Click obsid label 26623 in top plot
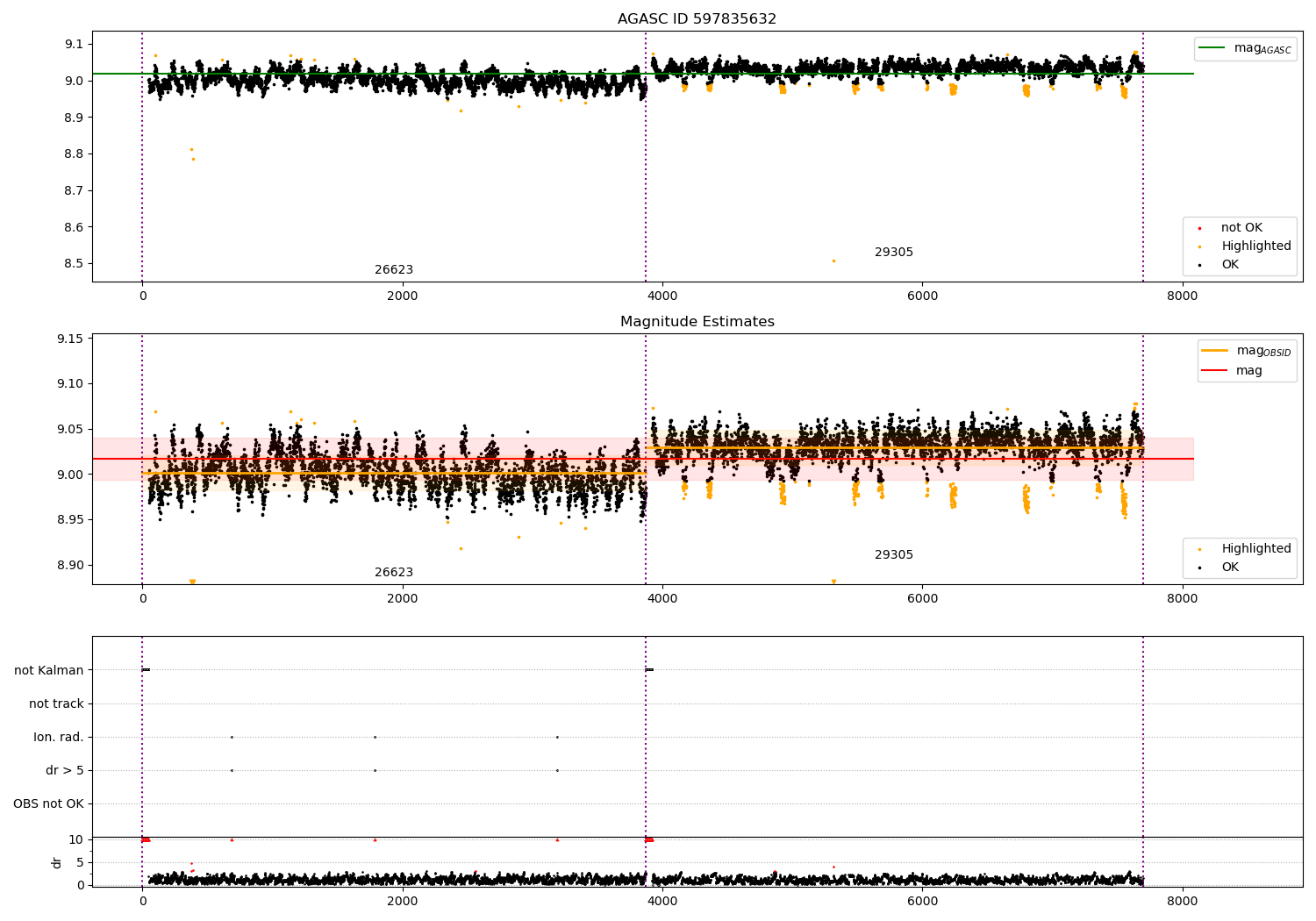The width and height of the screenshot is (1316, 921). [394, 270]
